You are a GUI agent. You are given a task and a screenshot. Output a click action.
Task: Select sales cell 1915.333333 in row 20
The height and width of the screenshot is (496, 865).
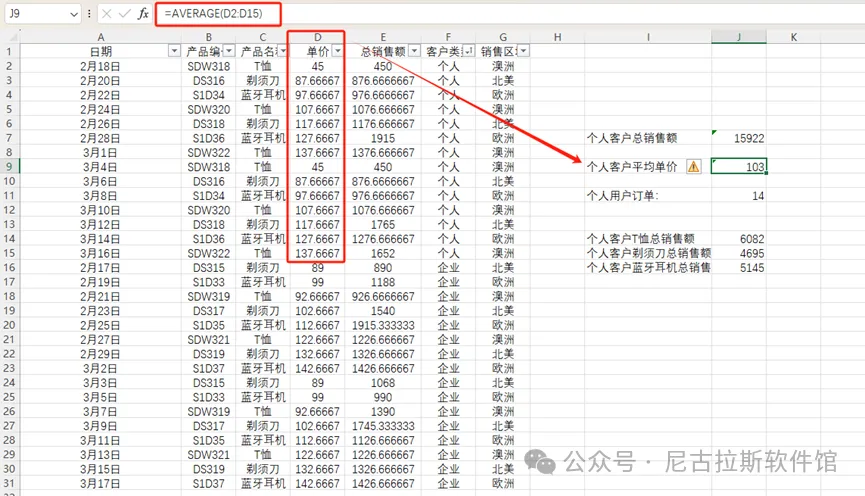coord(383,325)
